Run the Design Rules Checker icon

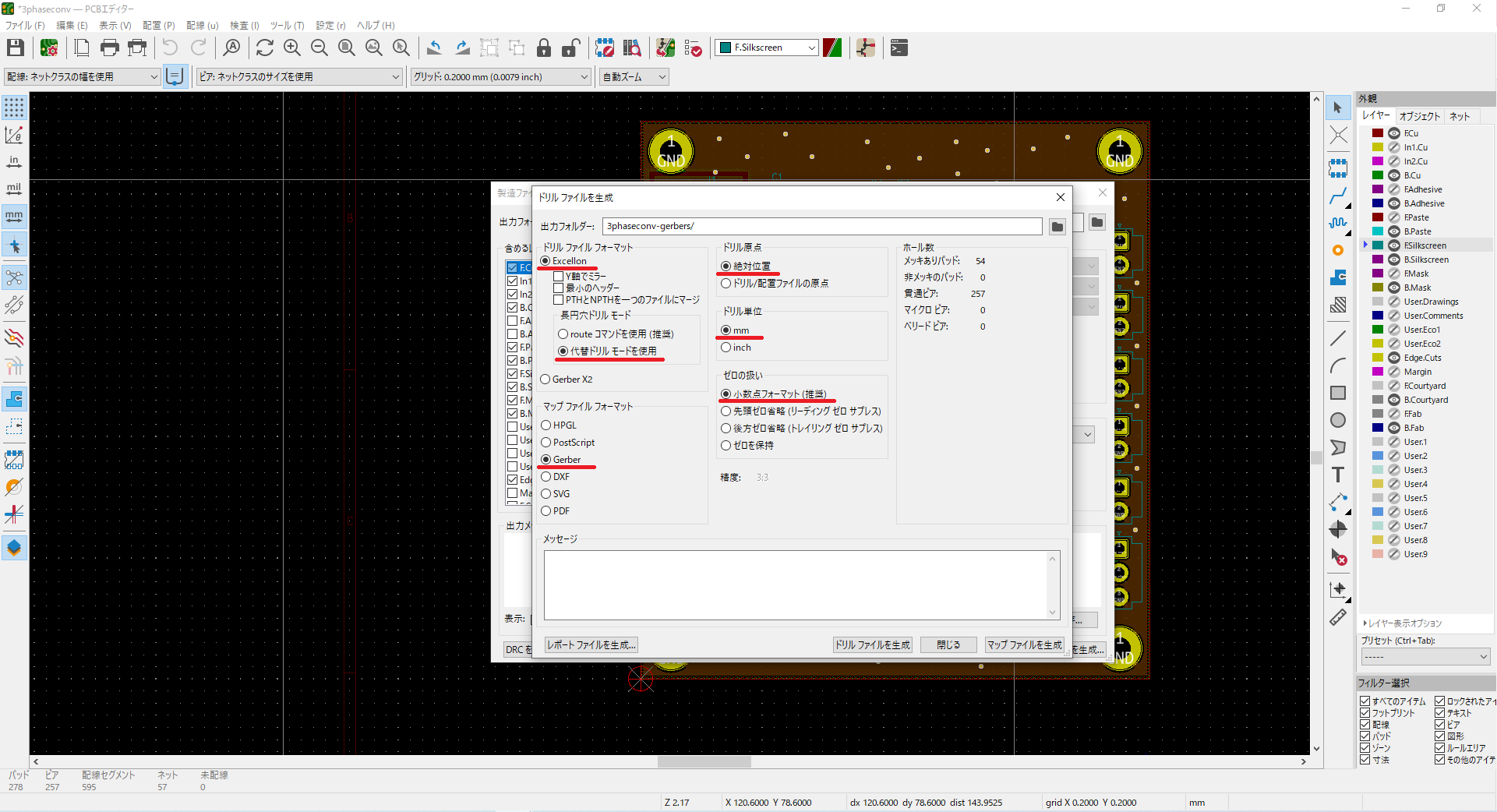[693, 48]
